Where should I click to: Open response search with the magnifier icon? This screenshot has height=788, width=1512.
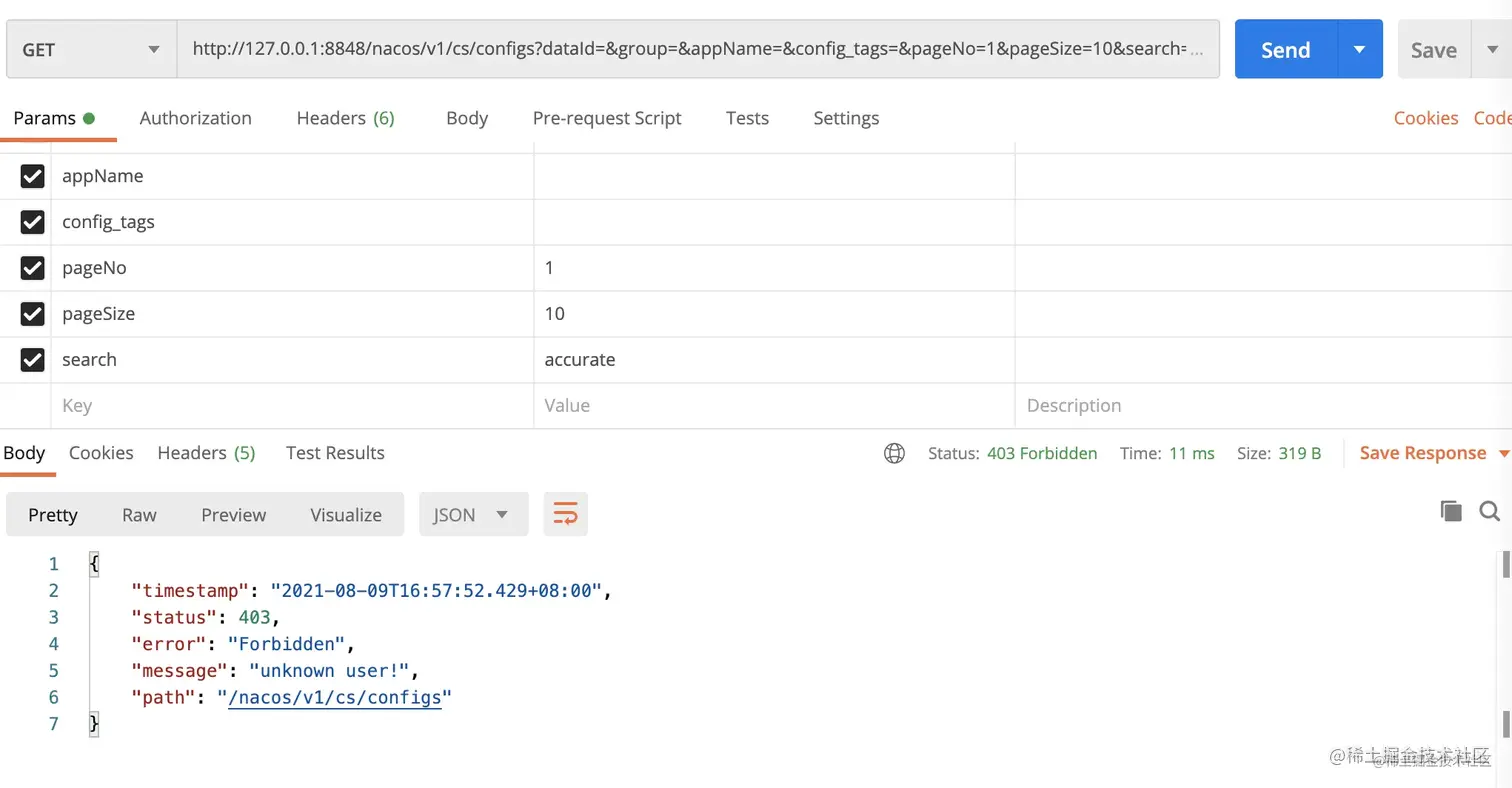pos(1489,511)
